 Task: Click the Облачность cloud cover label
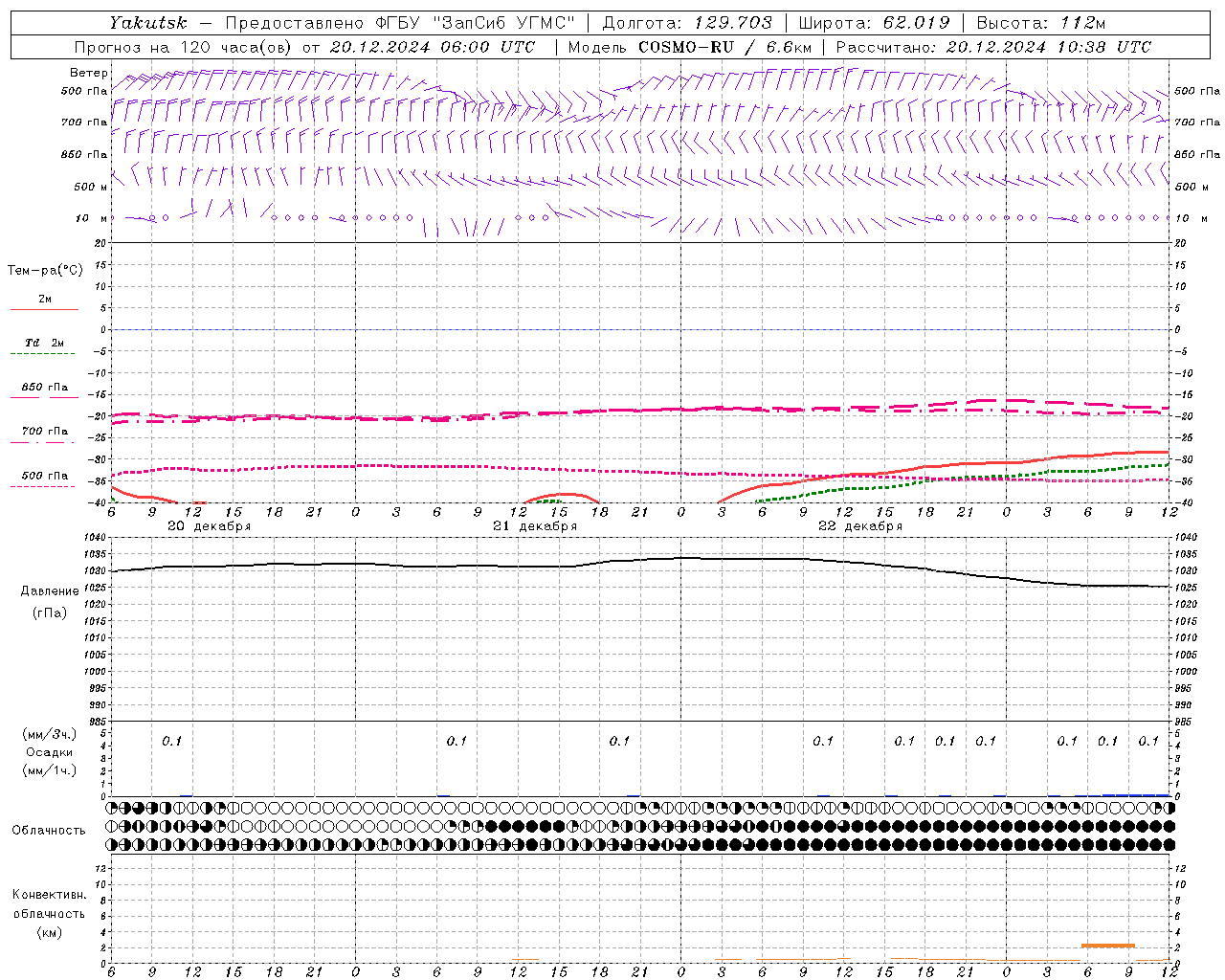pyautogui.click(x=49, y=831)
